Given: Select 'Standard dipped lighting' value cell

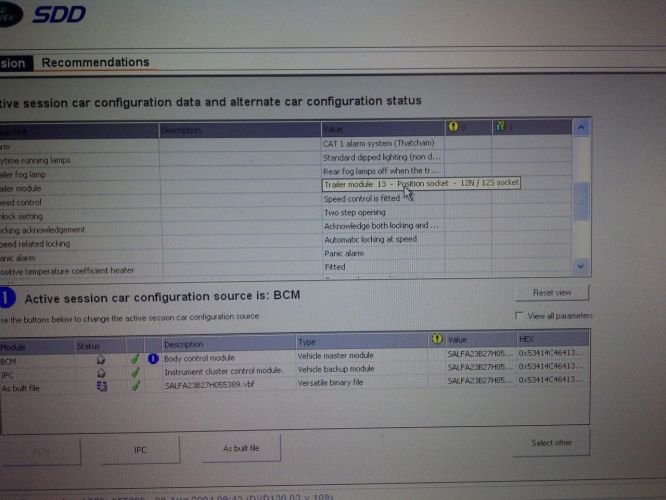Looking at the screenshot, I should coord(381,157).
